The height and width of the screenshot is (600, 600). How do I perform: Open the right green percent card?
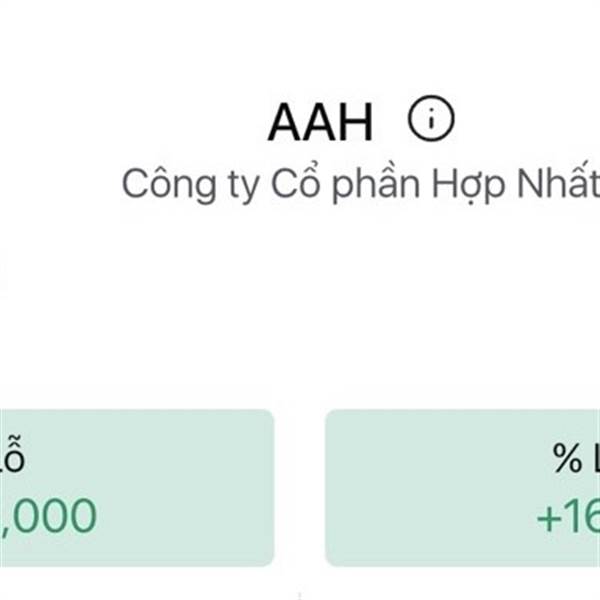click(x=463, y=487)
